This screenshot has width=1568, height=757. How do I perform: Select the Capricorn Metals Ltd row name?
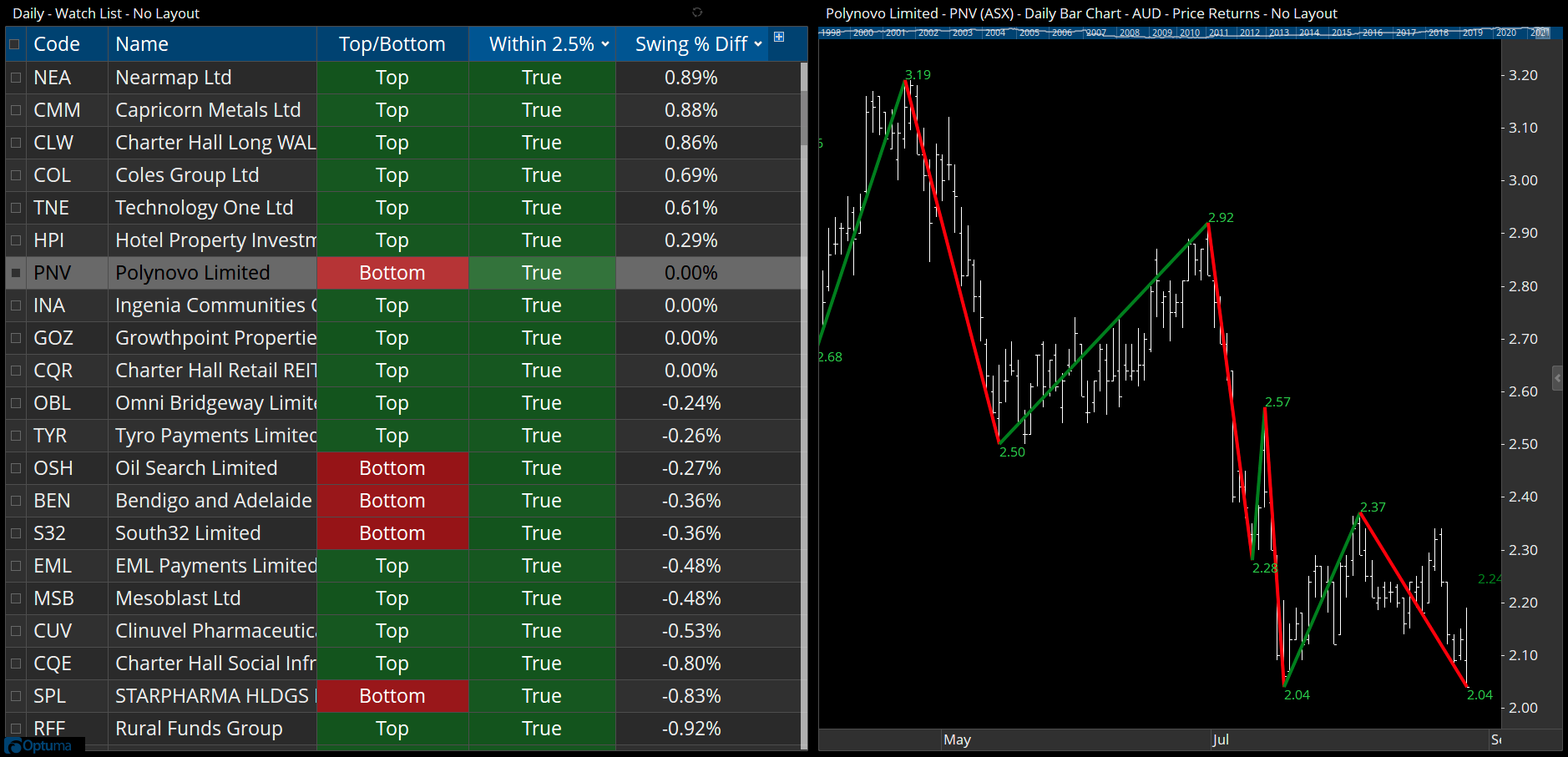212,110
